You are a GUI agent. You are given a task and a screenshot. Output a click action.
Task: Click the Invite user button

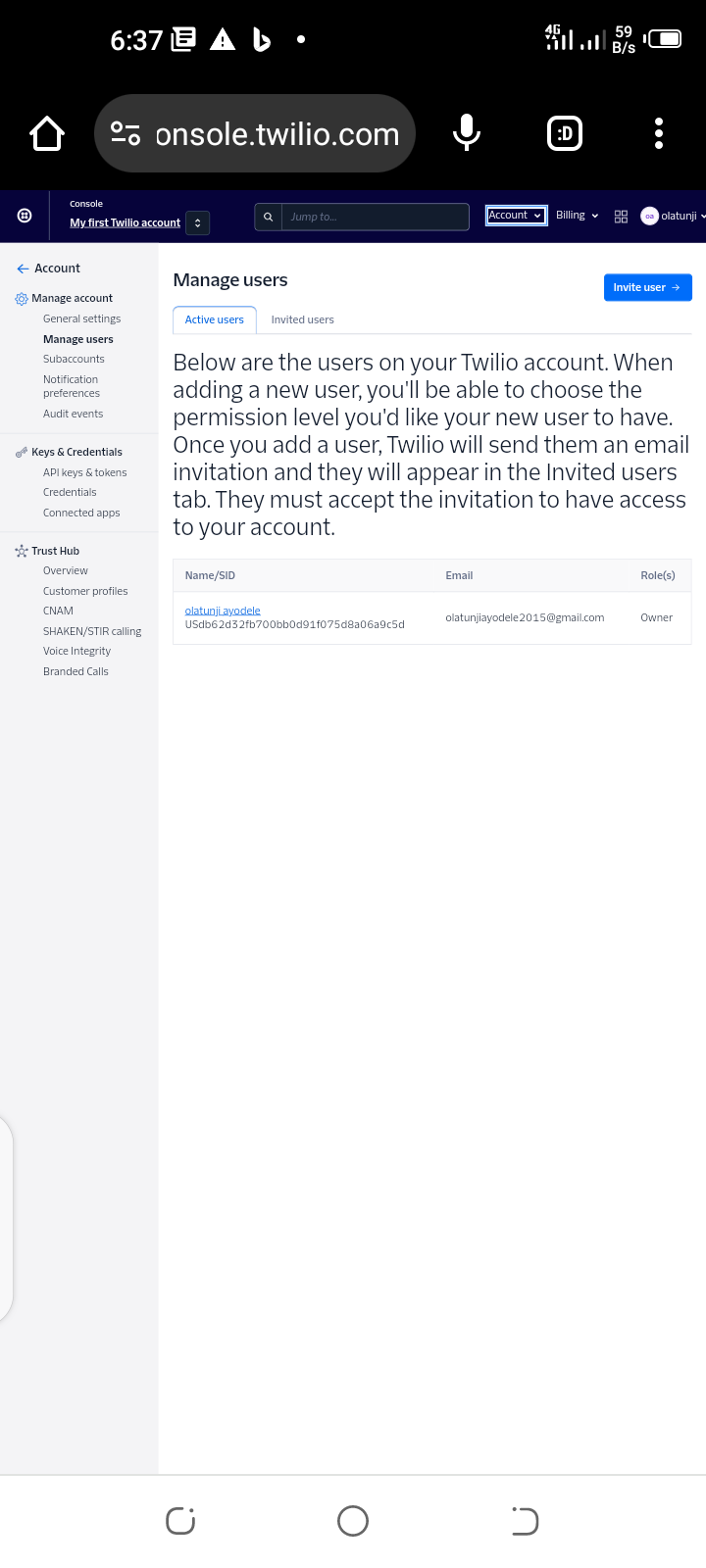[x=647, y=287]
